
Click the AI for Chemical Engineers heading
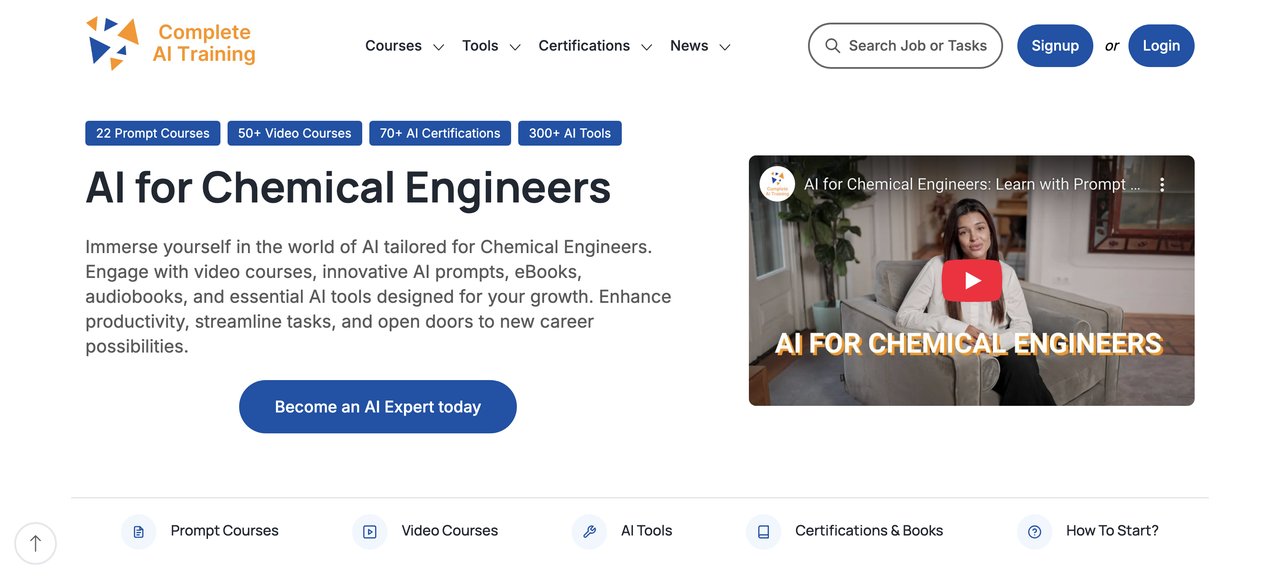(348, 187)
